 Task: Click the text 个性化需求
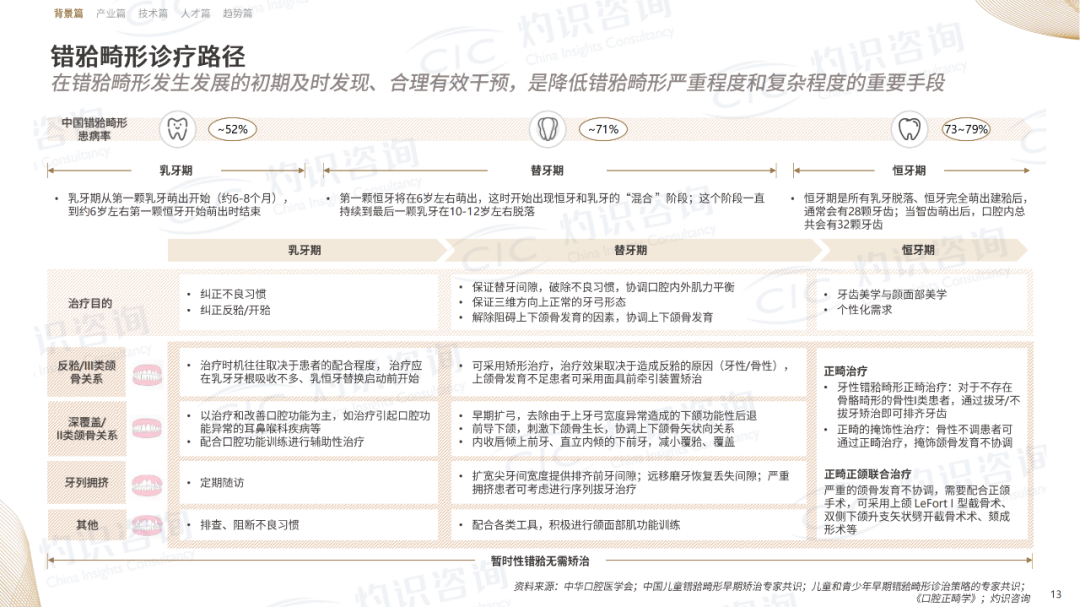[x=864, y=310]
